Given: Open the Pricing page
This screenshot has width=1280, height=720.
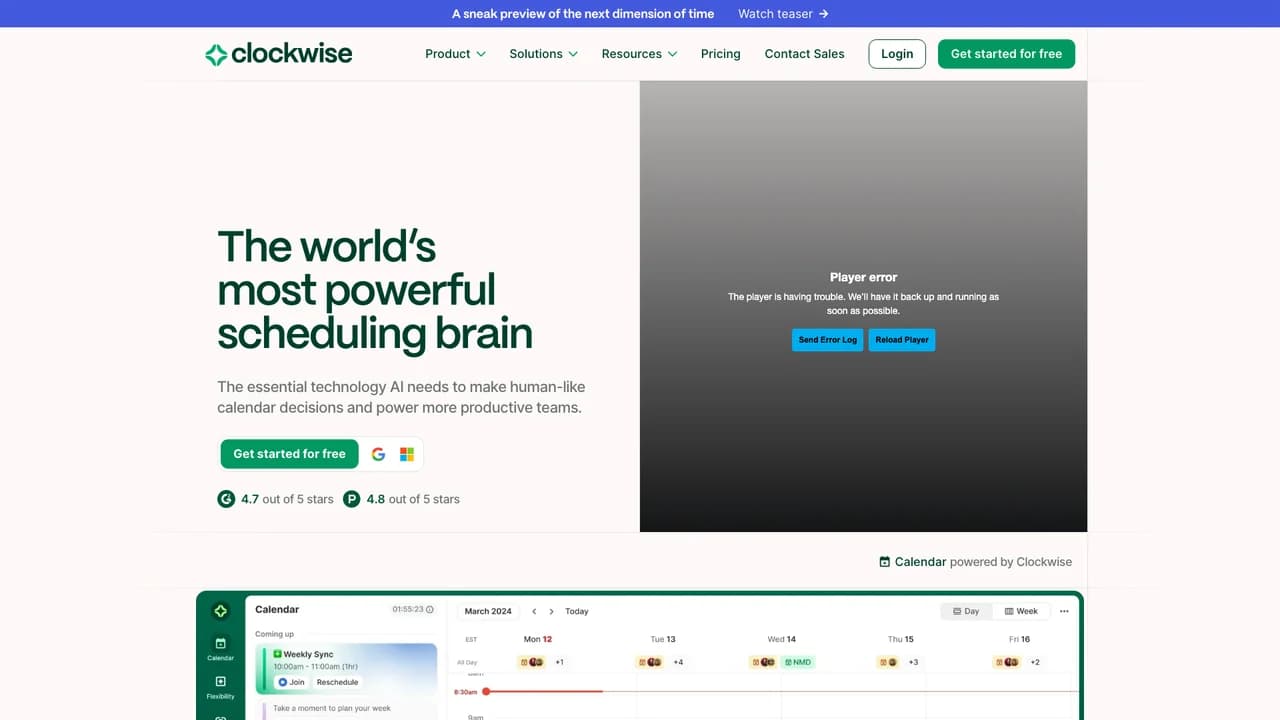Looking at the screenshot, I should click(x=720, y=54).
